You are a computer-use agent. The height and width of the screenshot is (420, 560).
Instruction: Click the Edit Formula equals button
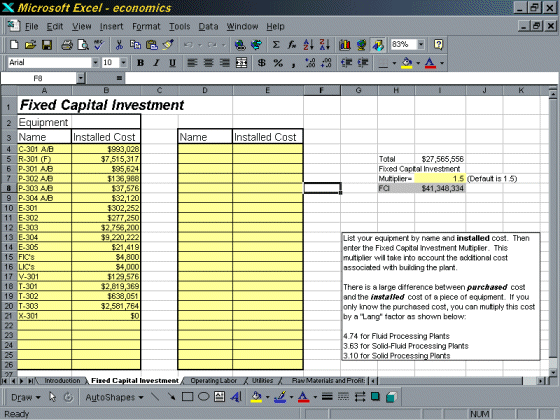pos(119,78)
